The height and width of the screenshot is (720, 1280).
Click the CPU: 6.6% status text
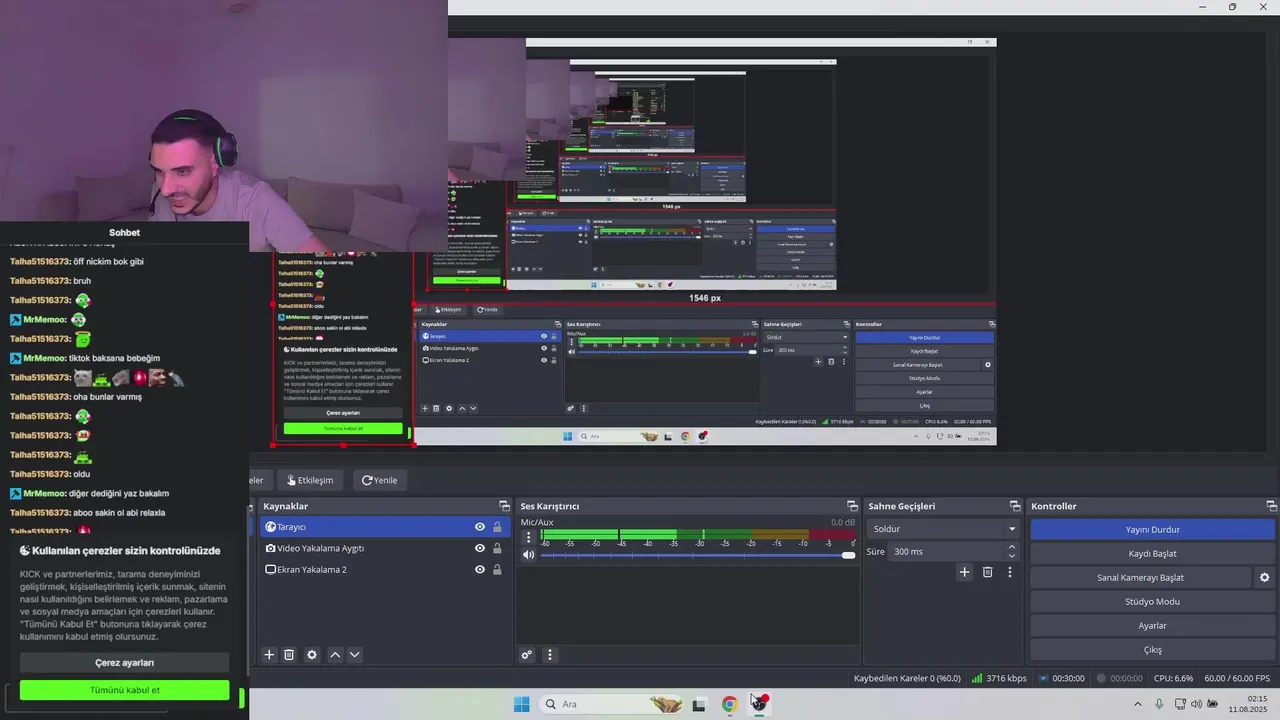pyautogui.click(x=1173, y=678)
